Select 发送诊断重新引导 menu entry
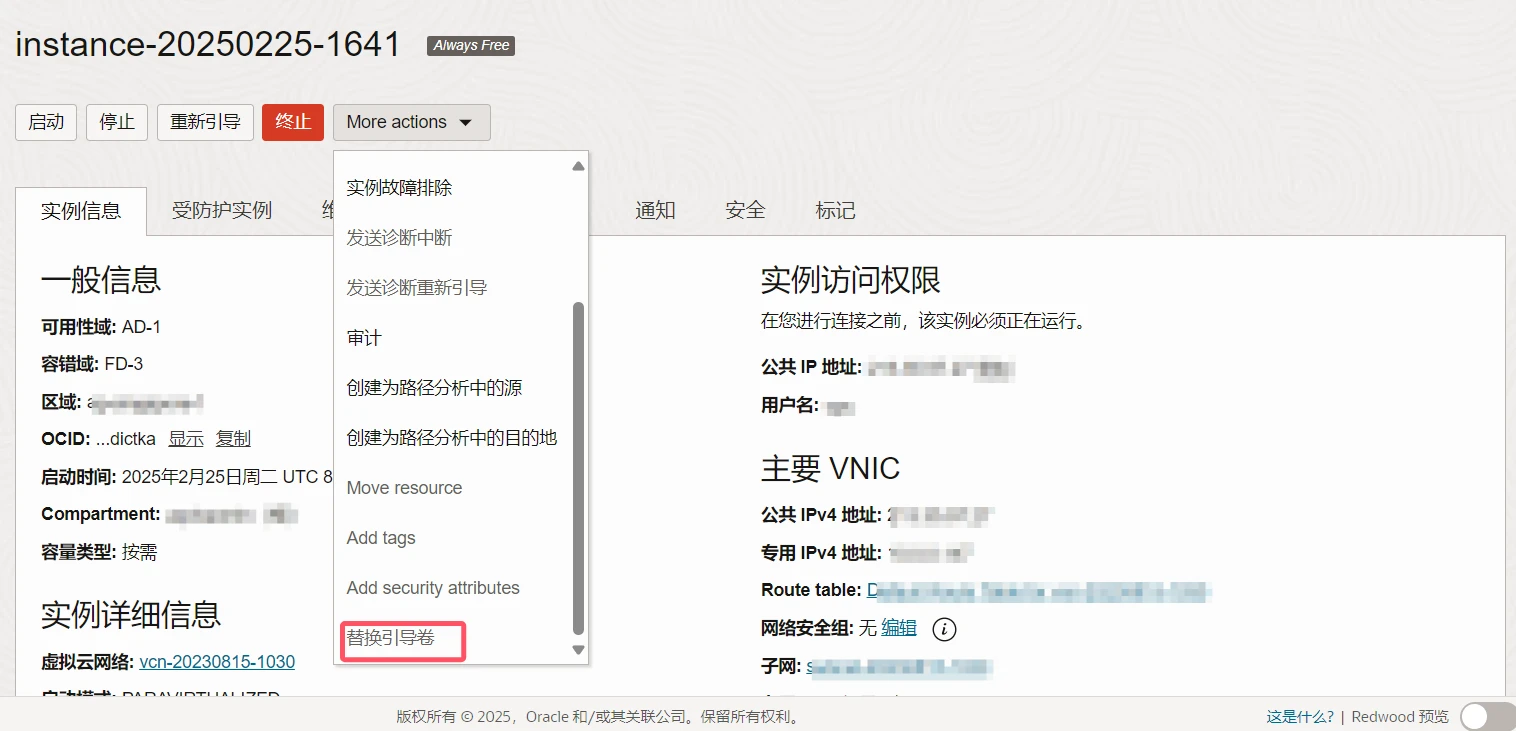 416,288
